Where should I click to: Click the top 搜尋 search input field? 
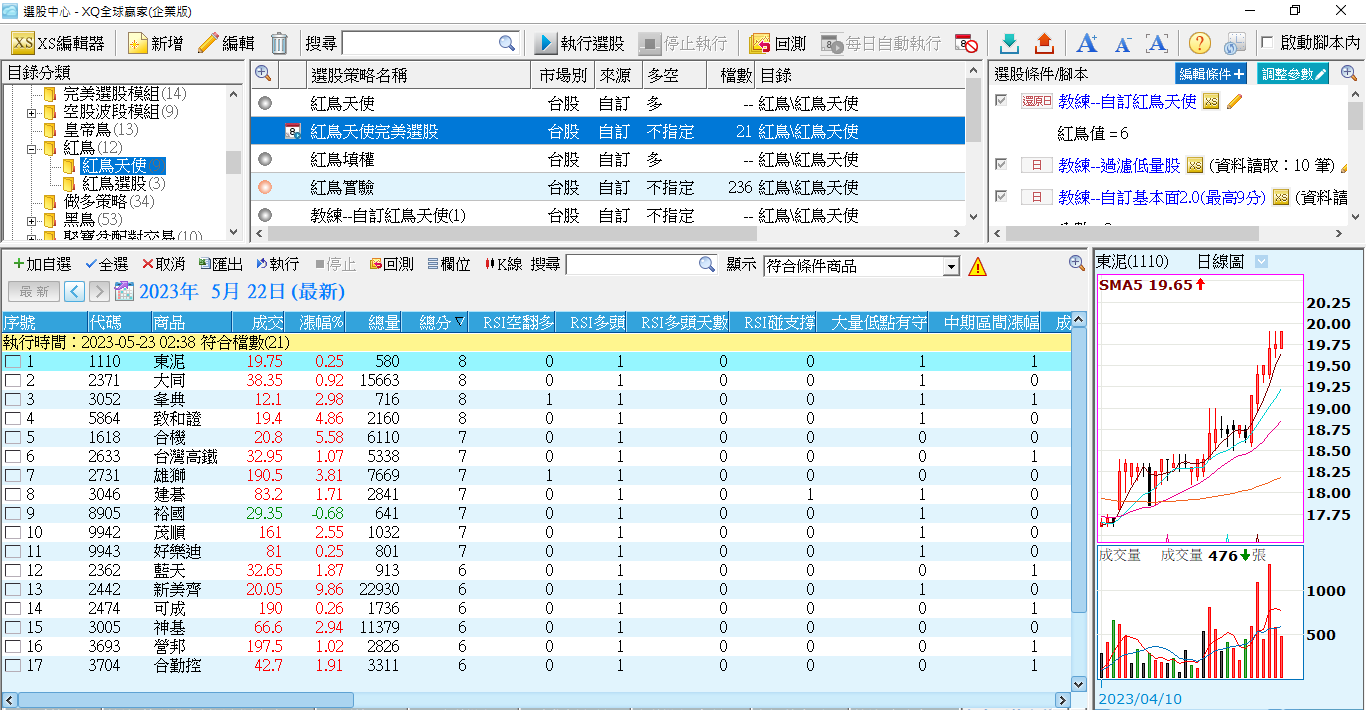pos(420,44)
